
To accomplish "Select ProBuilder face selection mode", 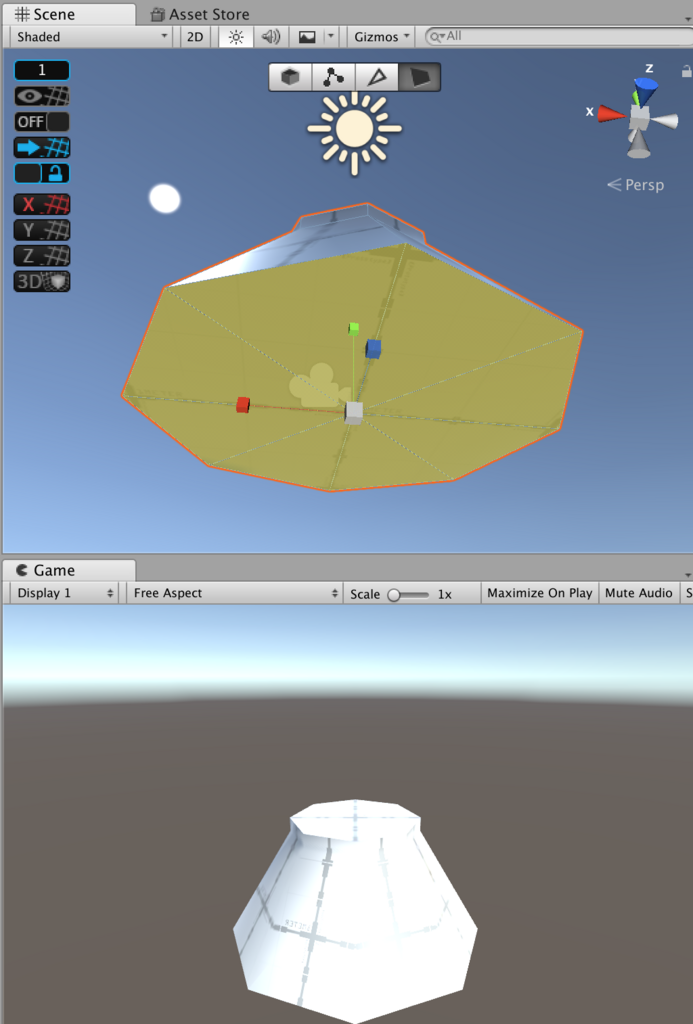I will tap(419, 77).
